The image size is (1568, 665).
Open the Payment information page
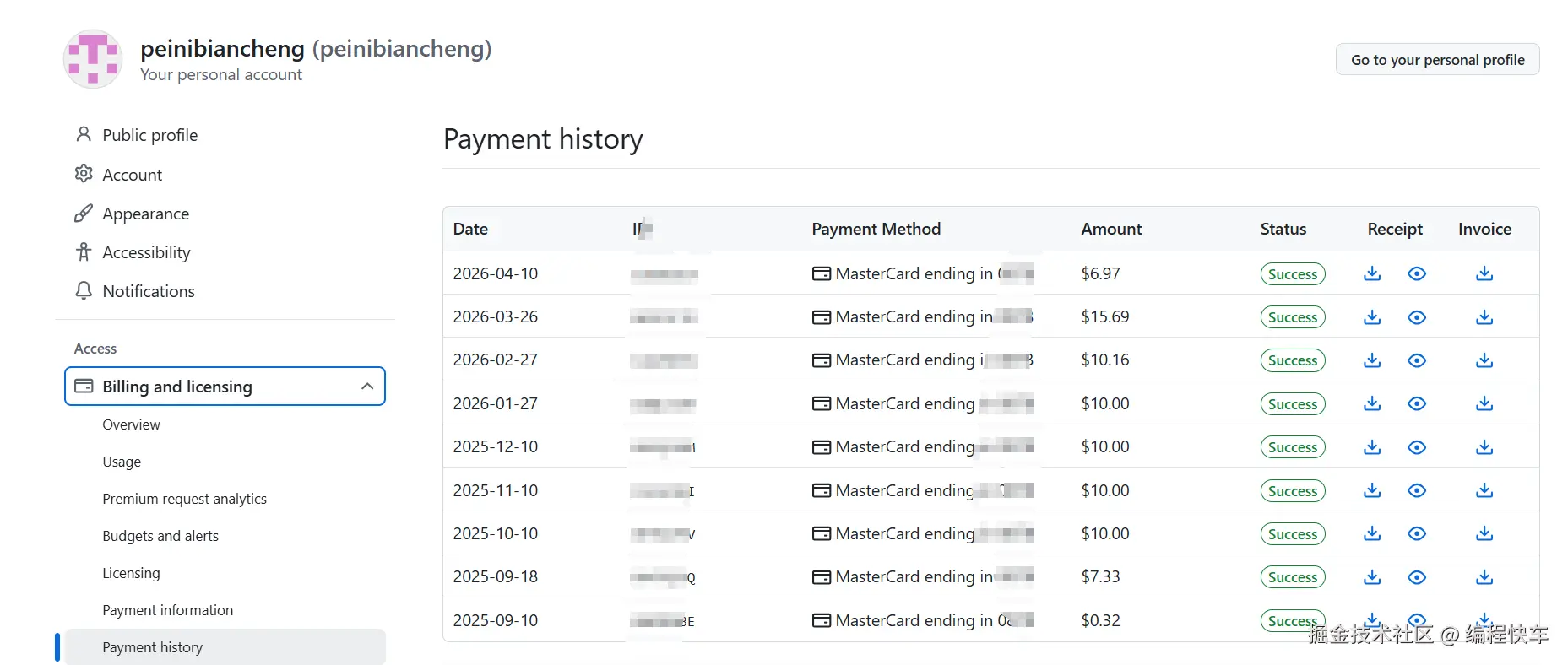[x=167, y=610]
